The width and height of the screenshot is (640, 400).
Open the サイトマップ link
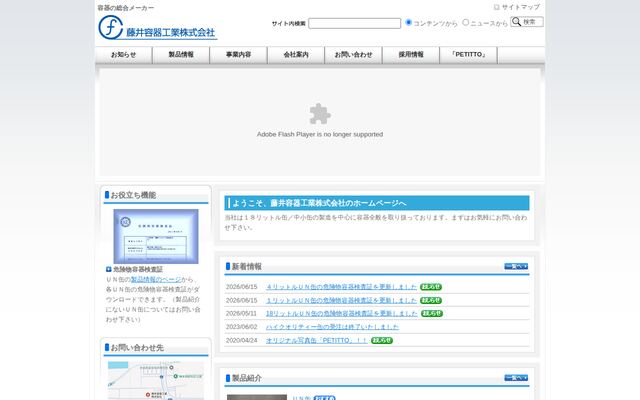click(x=520, y=7)
